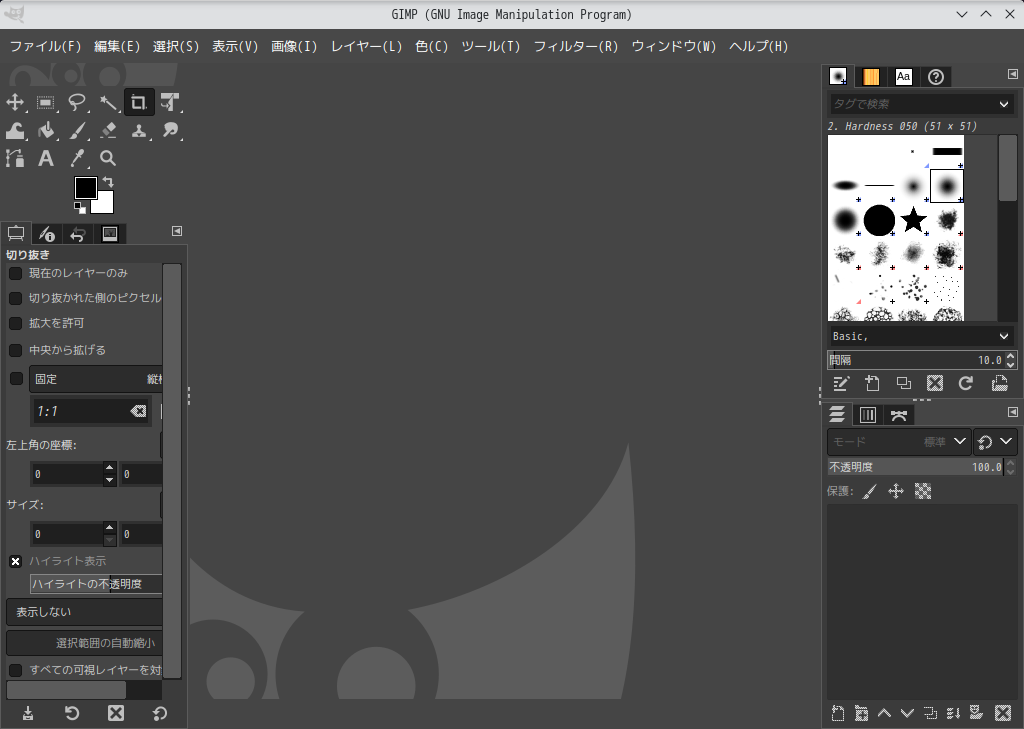Open the 表示しない guides dropdown
The image size is (1024, 729).
[x=84, y=612]
